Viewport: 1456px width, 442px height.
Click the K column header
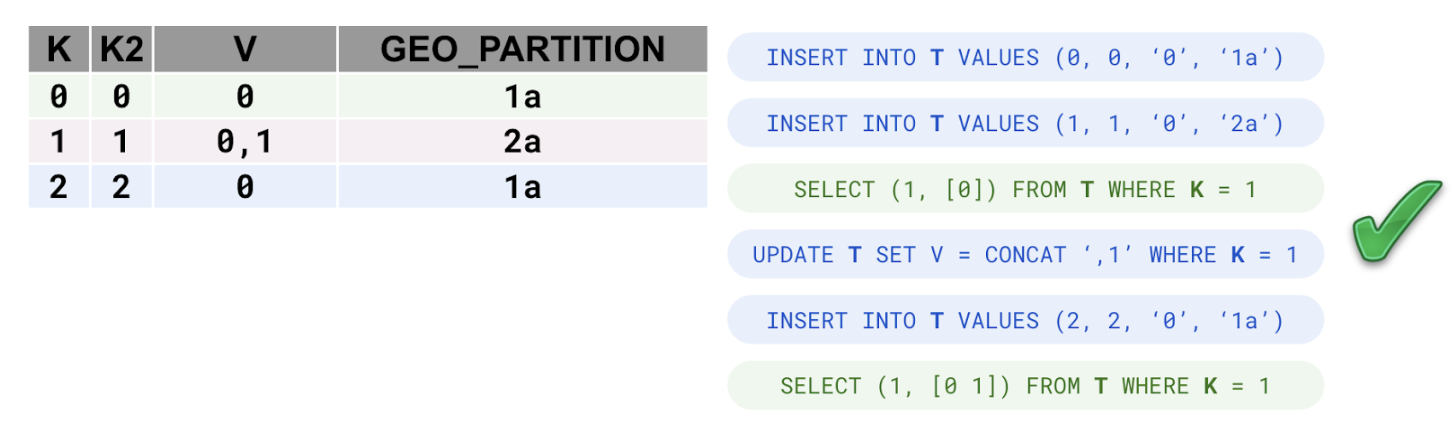(x=59, y=51)
